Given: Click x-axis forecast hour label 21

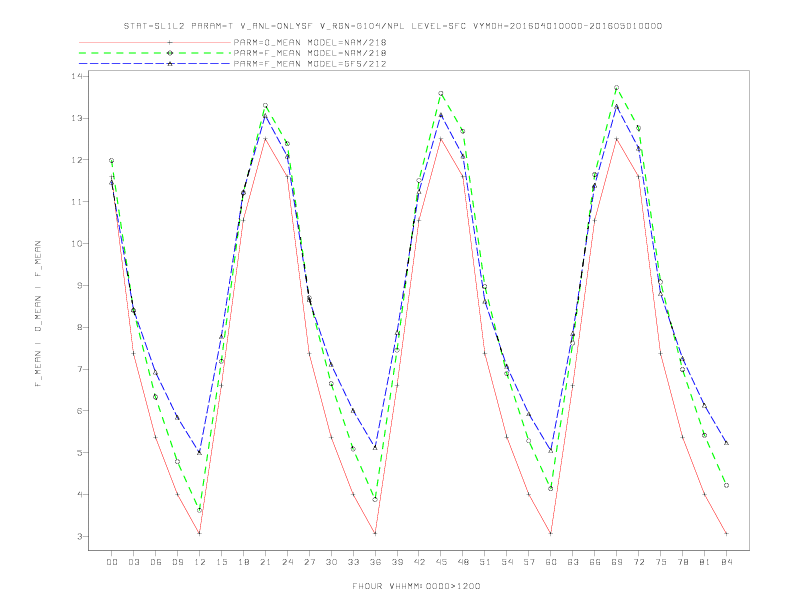Looking at the screenshot, I should [265, 562].
